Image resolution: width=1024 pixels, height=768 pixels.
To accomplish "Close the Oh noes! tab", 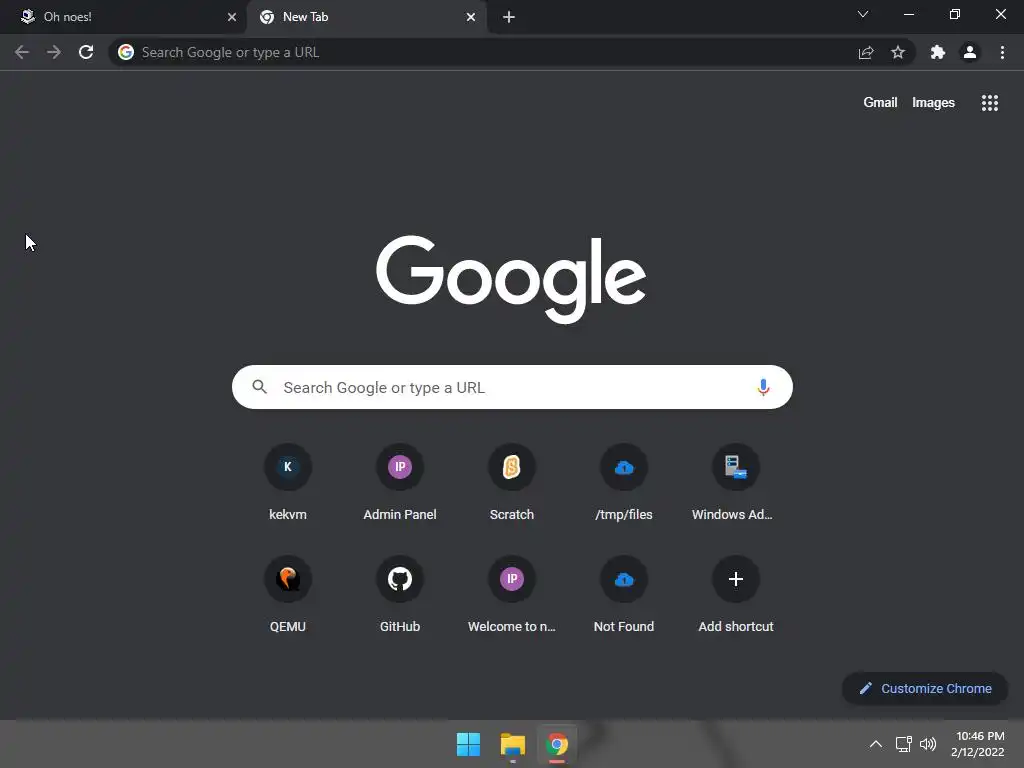I will (x=232, y=17).
